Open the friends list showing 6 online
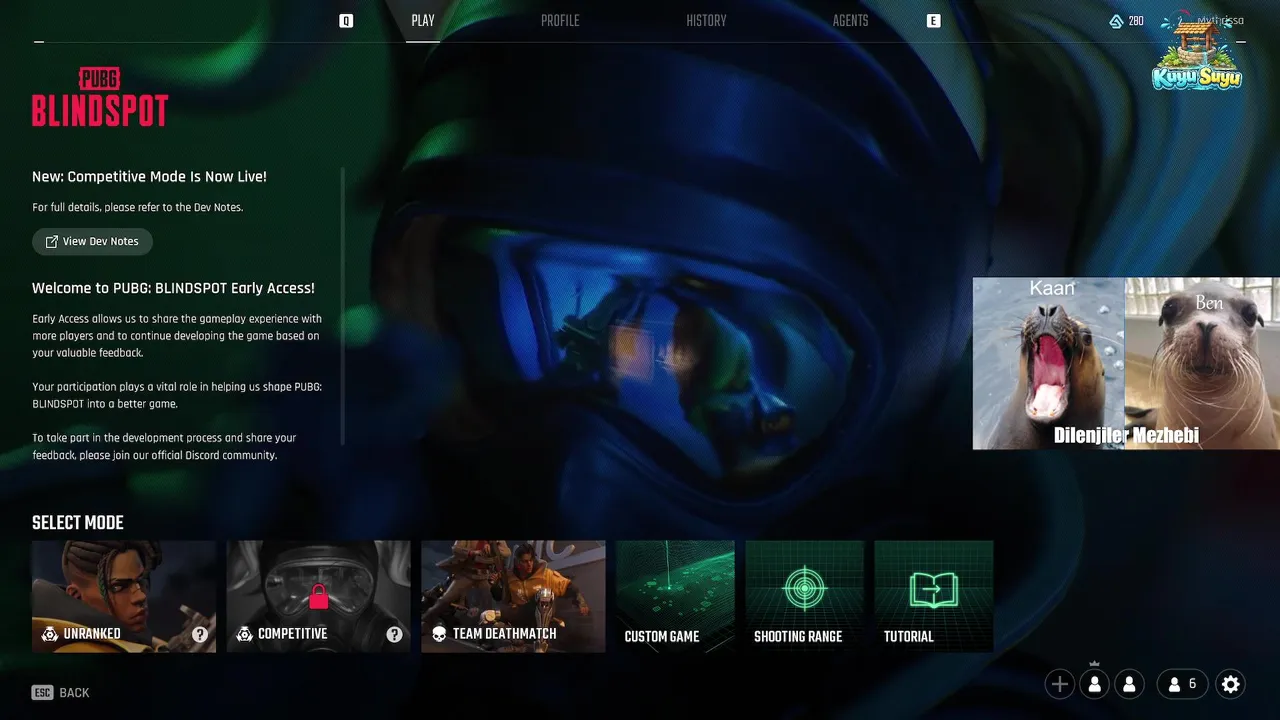This screenshot has width=1280, height=720. [x=1182, y=684]
